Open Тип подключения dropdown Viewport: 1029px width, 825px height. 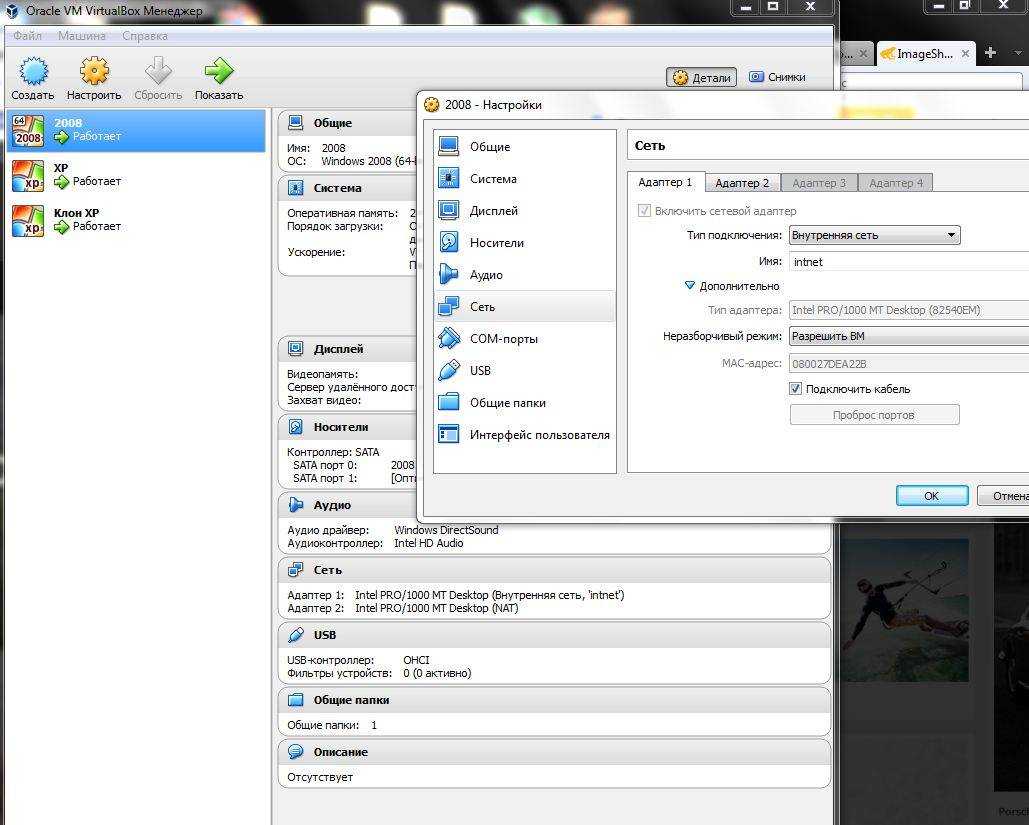pos(875,235)
